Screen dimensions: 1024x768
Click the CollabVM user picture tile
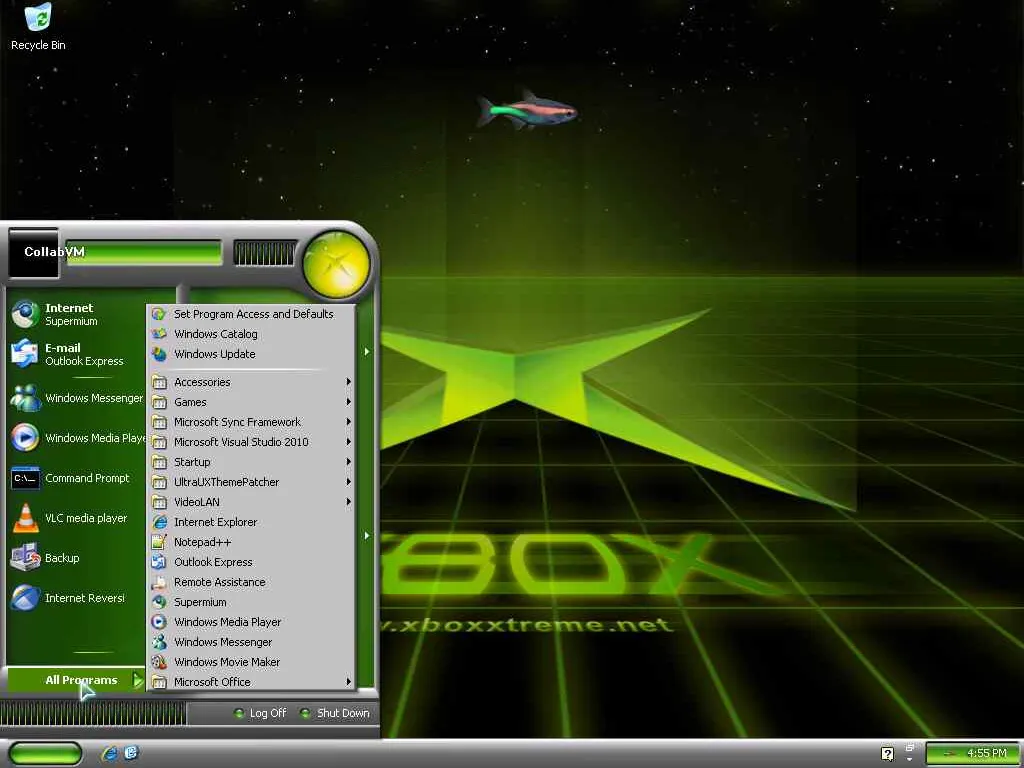pyautogui.click(x=34, y=253)
